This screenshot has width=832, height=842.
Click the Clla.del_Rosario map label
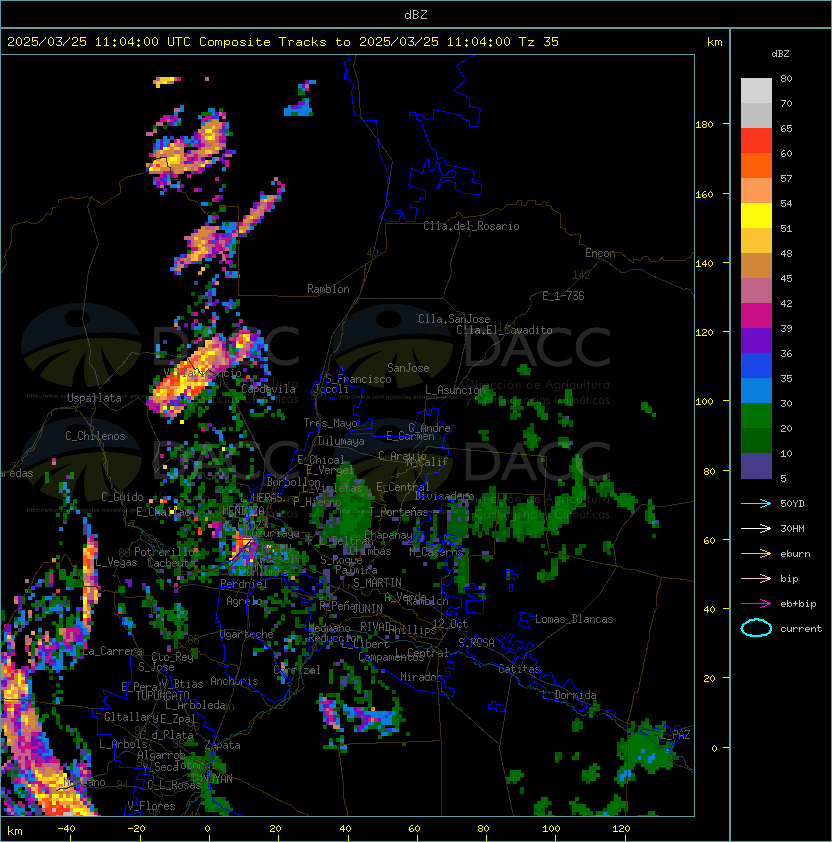[x=471, y=226]
